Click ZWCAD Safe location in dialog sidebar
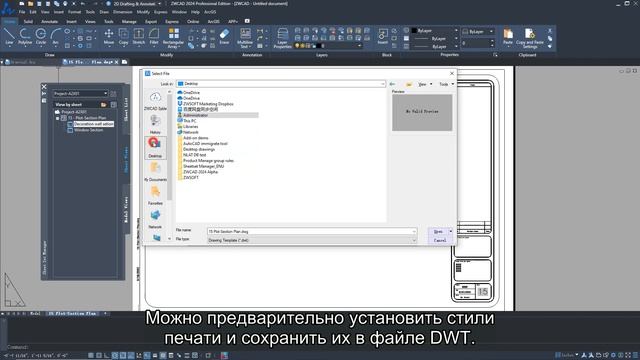This screenshot has width=640, height=360. [x=155, y=101]
